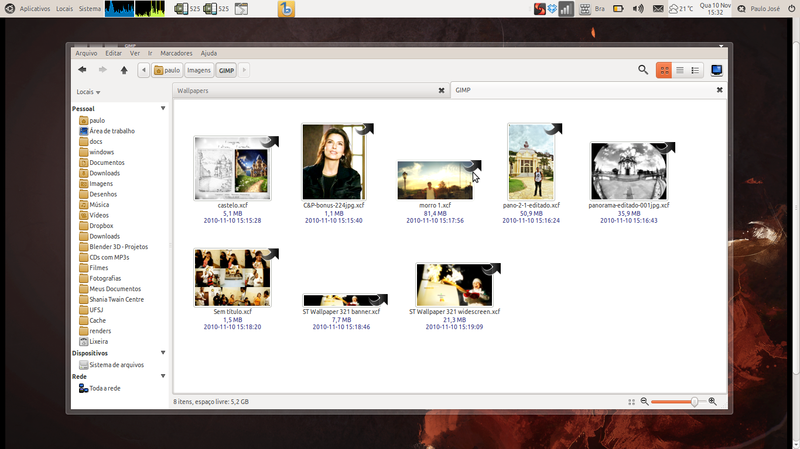Collapse the Pessoal sidebar section
Viewport: 800px width, 449px height.
click(162, 108)
